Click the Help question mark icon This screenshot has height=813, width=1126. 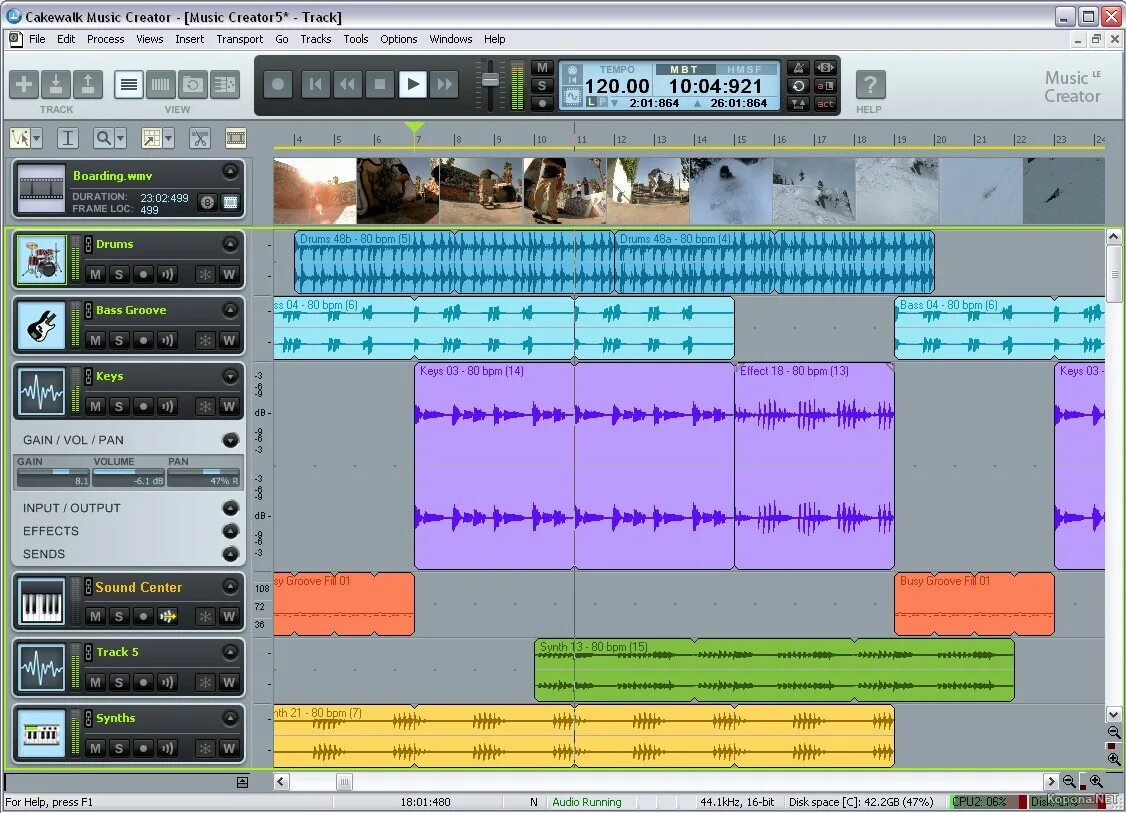click(870, 85)
